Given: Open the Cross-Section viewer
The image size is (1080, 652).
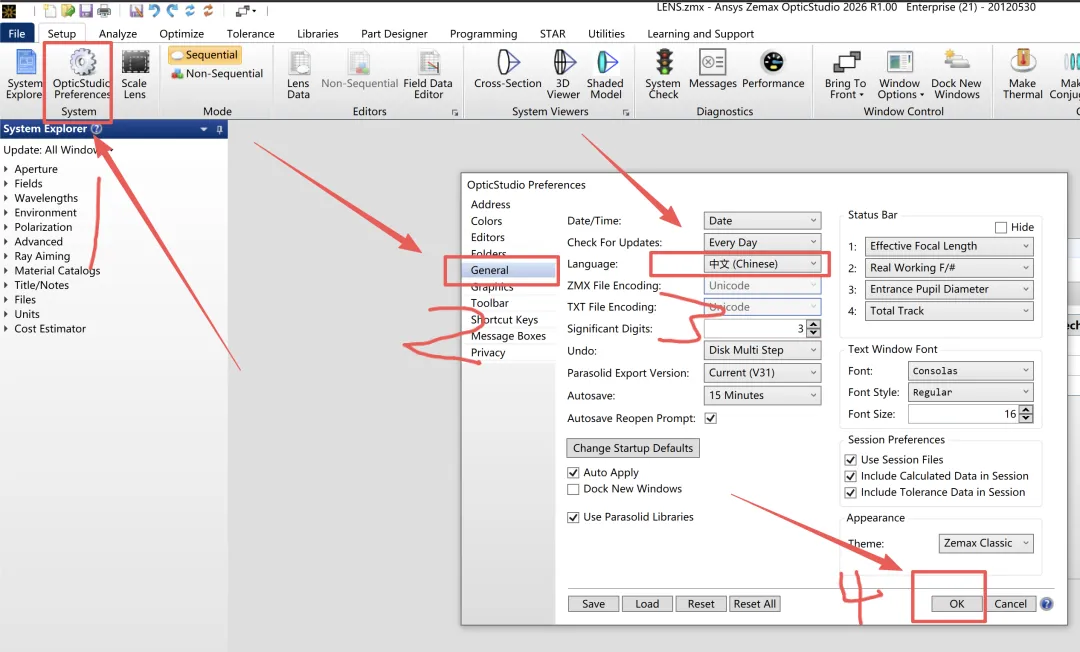Looking at the screenshot, I should (508, 70).
